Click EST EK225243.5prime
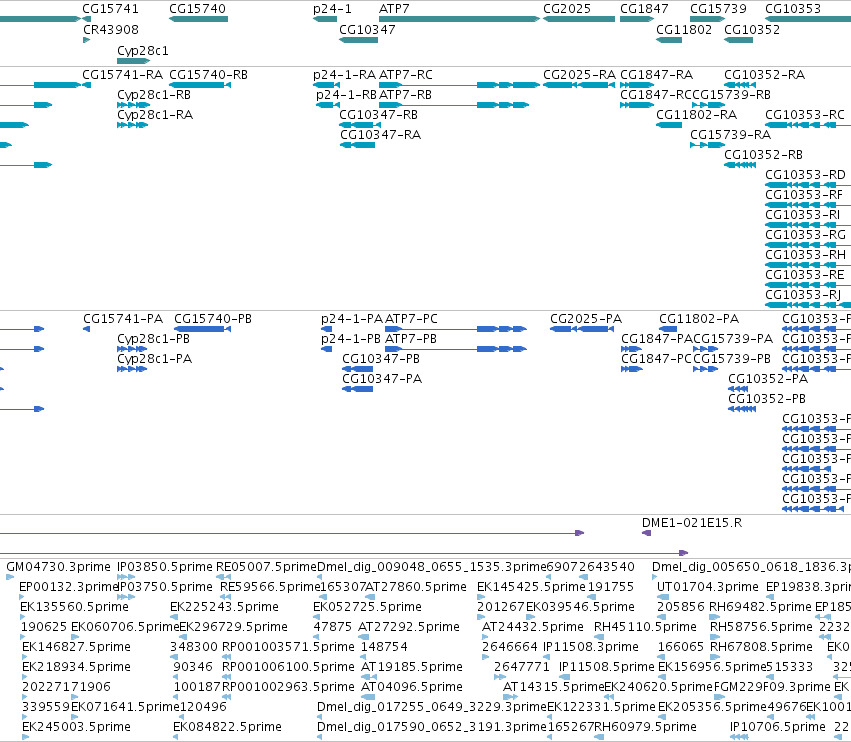Viewport: 851px width, 742px height. click(225, 607)
